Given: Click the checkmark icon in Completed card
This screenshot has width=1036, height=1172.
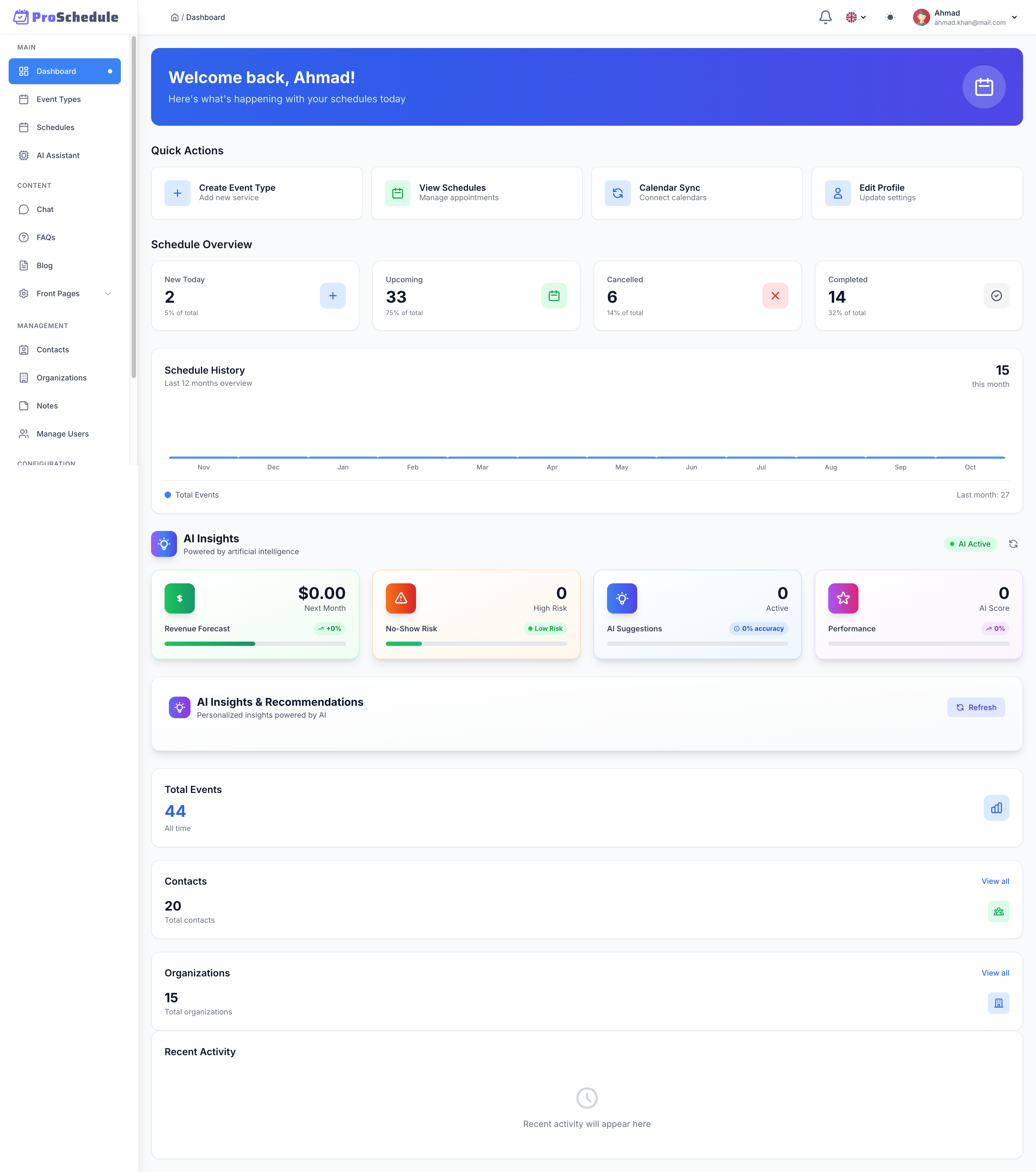Looking at the screenshot, I should coord(996,296).
